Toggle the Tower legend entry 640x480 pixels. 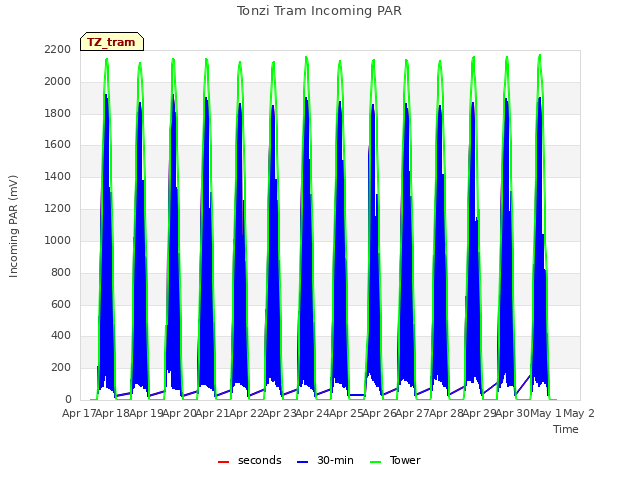395,460
